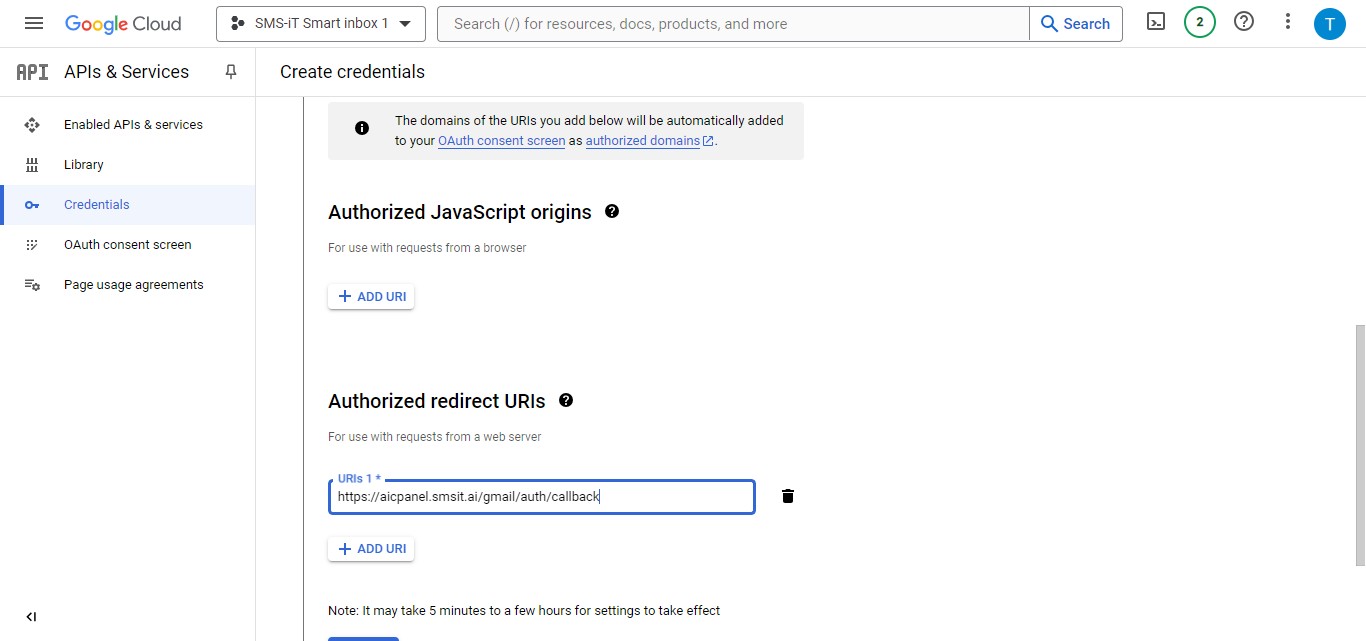Select the URIs 1 input field
The width and height of the screenshot is (1366, 641).
[x=540, y=496]
